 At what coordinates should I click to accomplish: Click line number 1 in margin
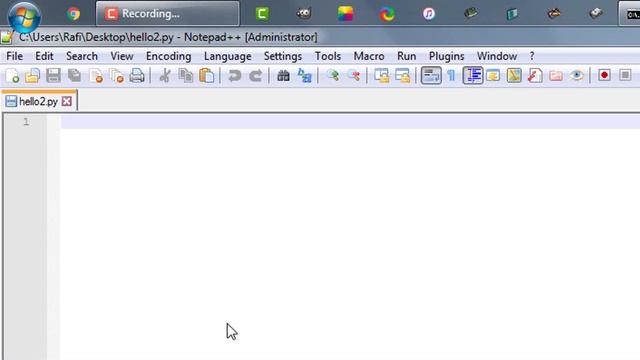26,122
